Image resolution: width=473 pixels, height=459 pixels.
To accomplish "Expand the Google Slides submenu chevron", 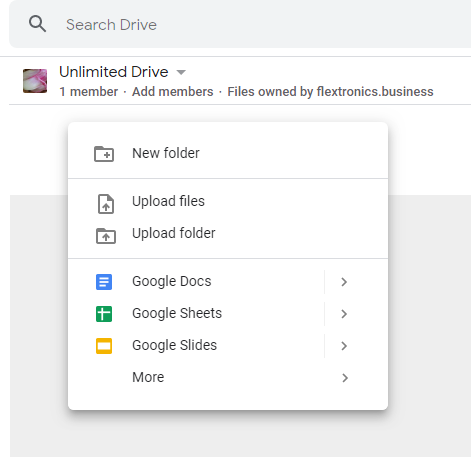I will coord(344,346).
